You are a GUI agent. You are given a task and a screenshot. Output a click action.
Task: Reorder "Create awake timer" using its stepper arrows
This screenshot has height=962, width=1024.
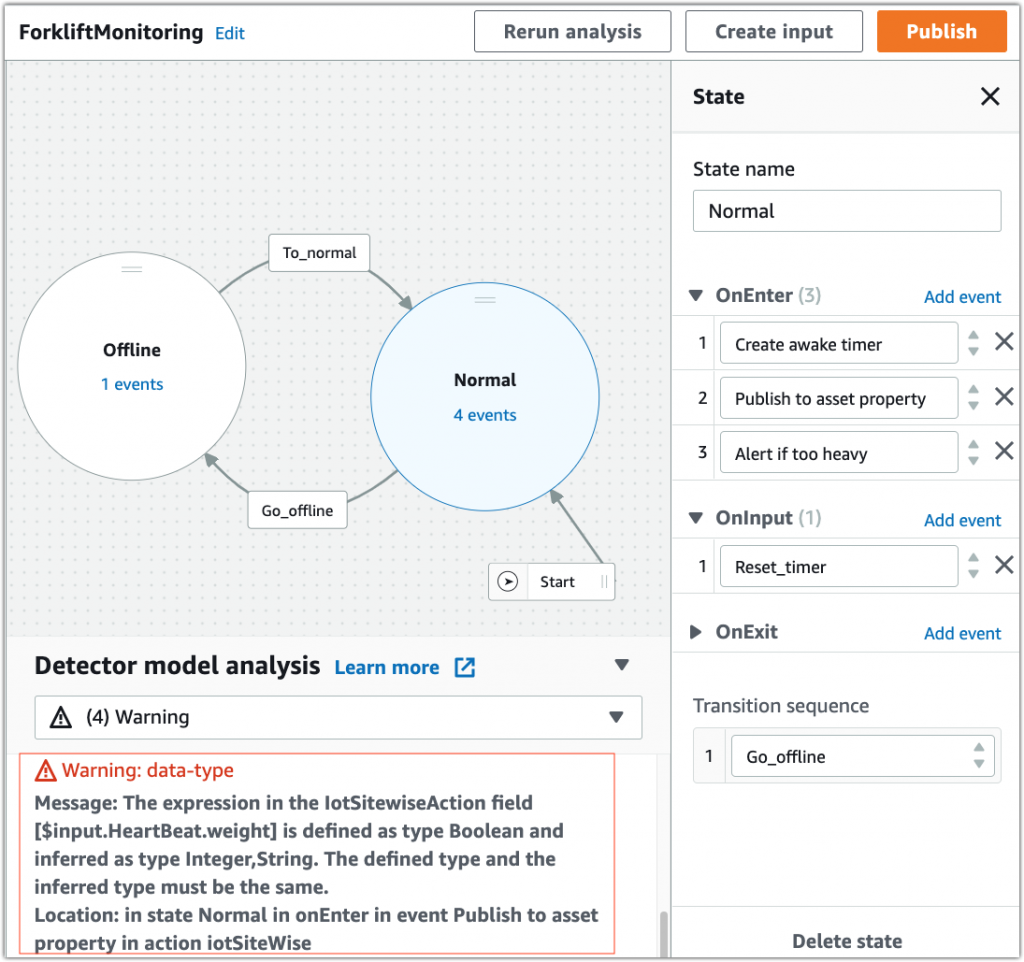(x=973, y=342)
